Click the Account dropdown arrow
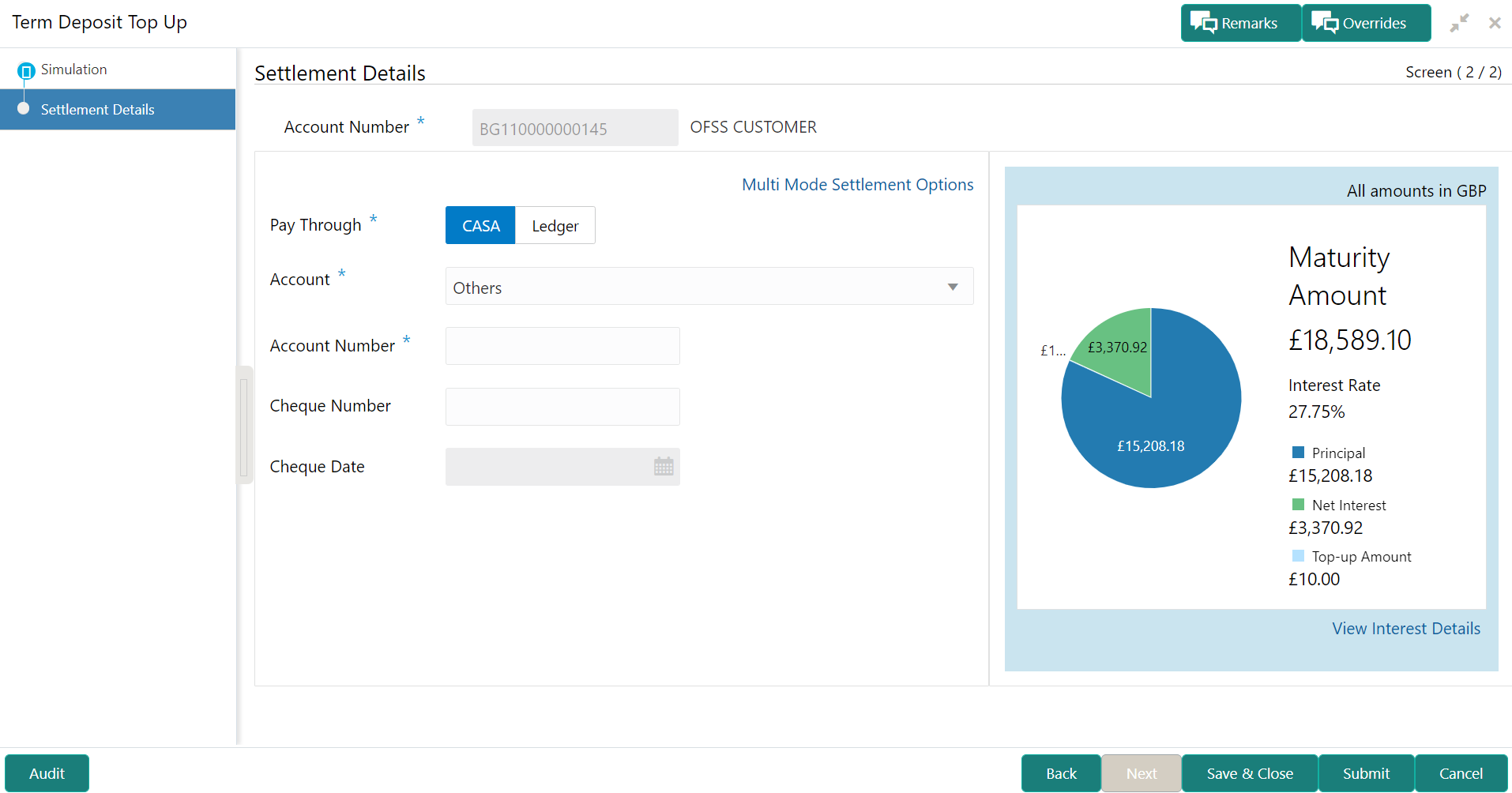This screenshot has width=1512, height=793. 953,287
